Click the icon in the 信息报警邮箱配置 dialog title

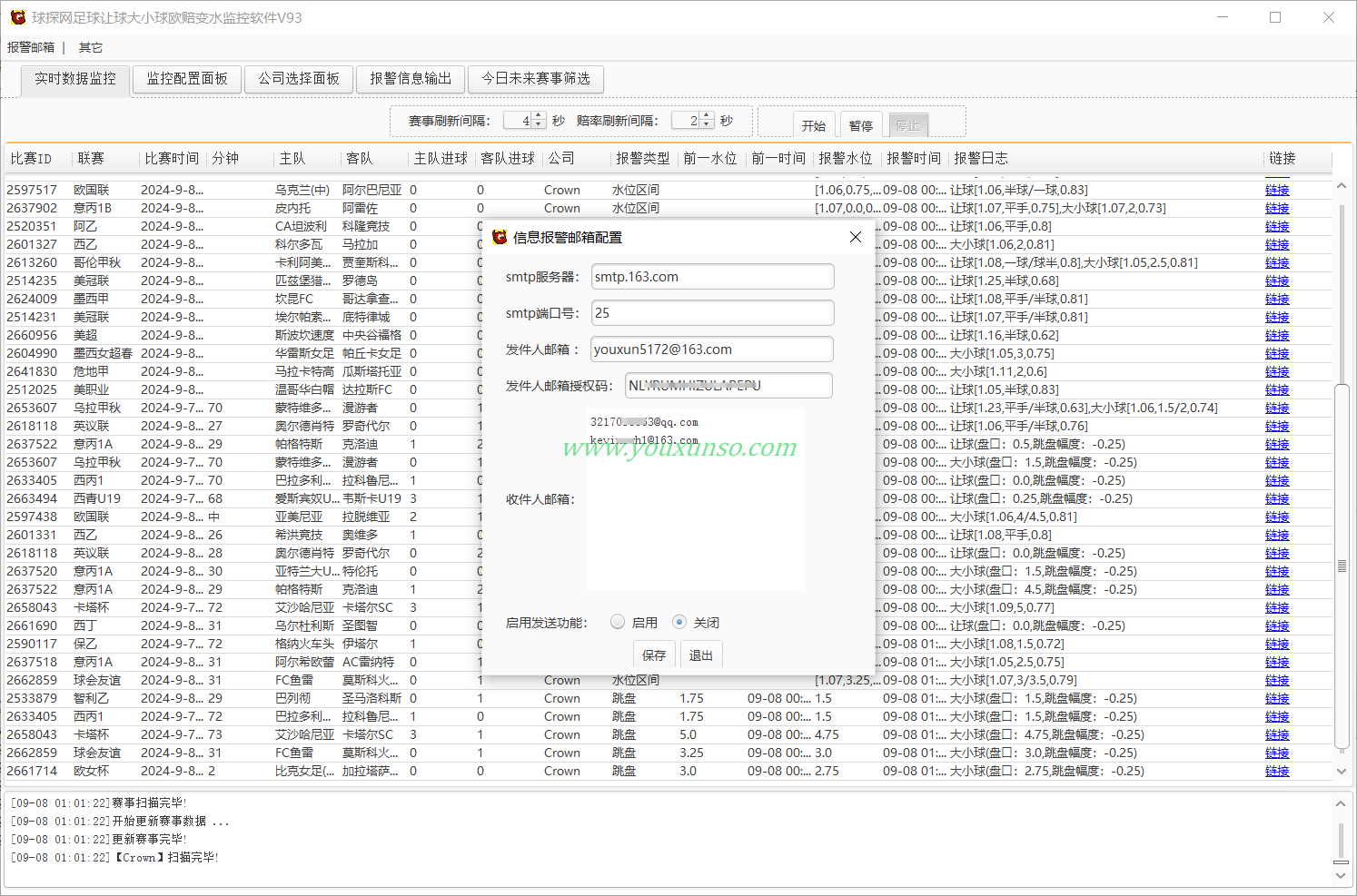499,237
